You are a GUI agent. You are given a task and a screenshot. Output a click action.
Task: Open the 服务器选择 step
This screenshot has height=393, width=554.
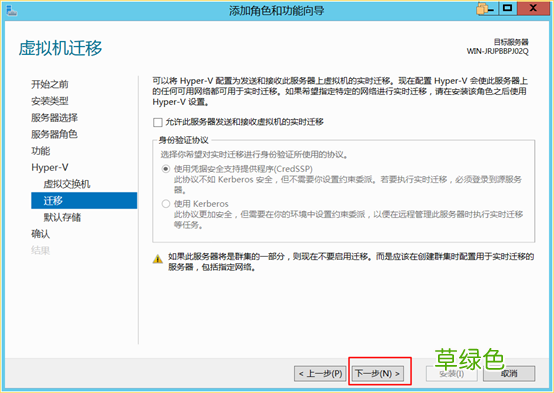coord(54,118)
